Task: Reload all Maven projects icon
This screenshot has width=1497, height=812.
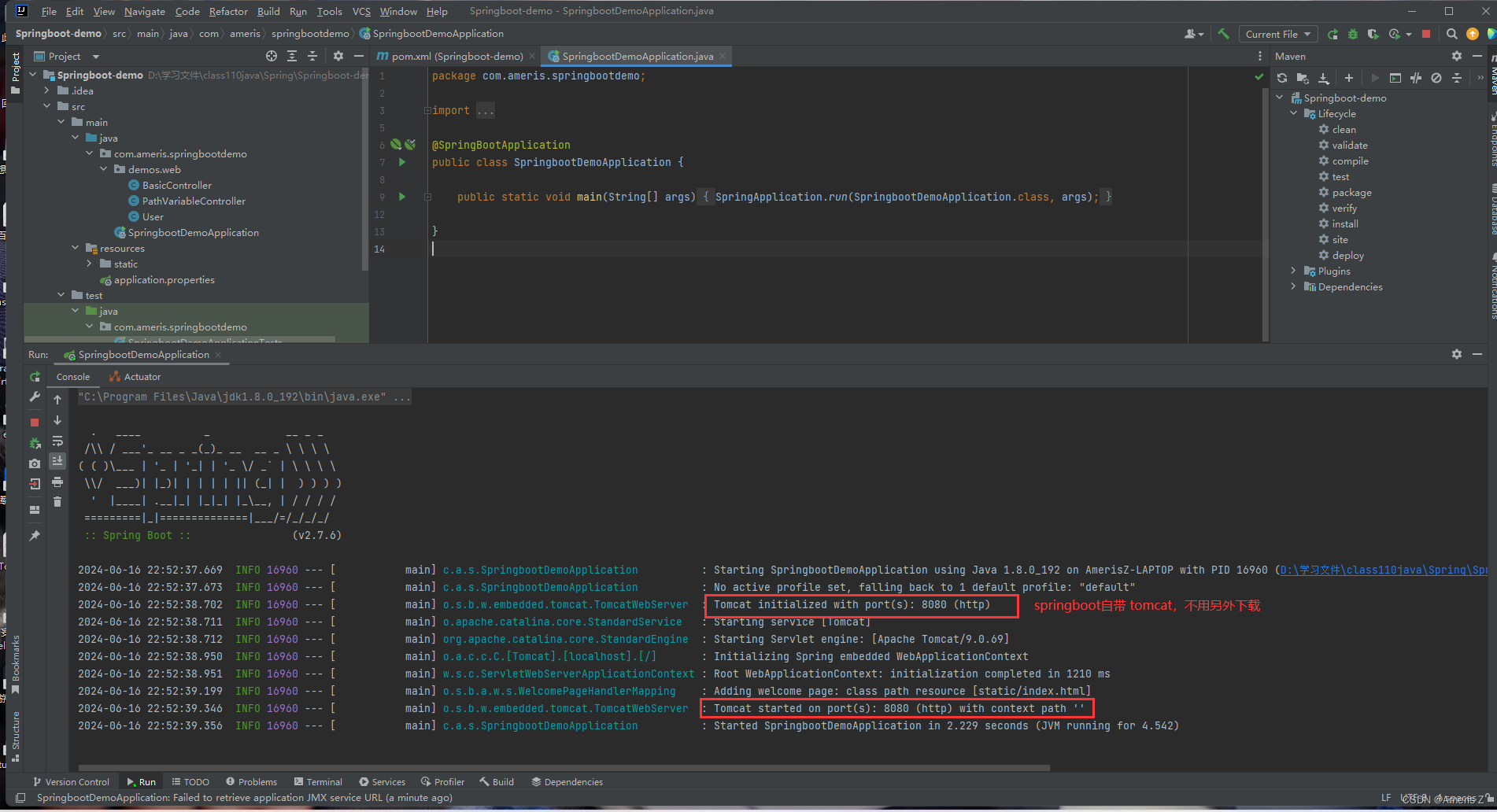Action: [1282, 78]
